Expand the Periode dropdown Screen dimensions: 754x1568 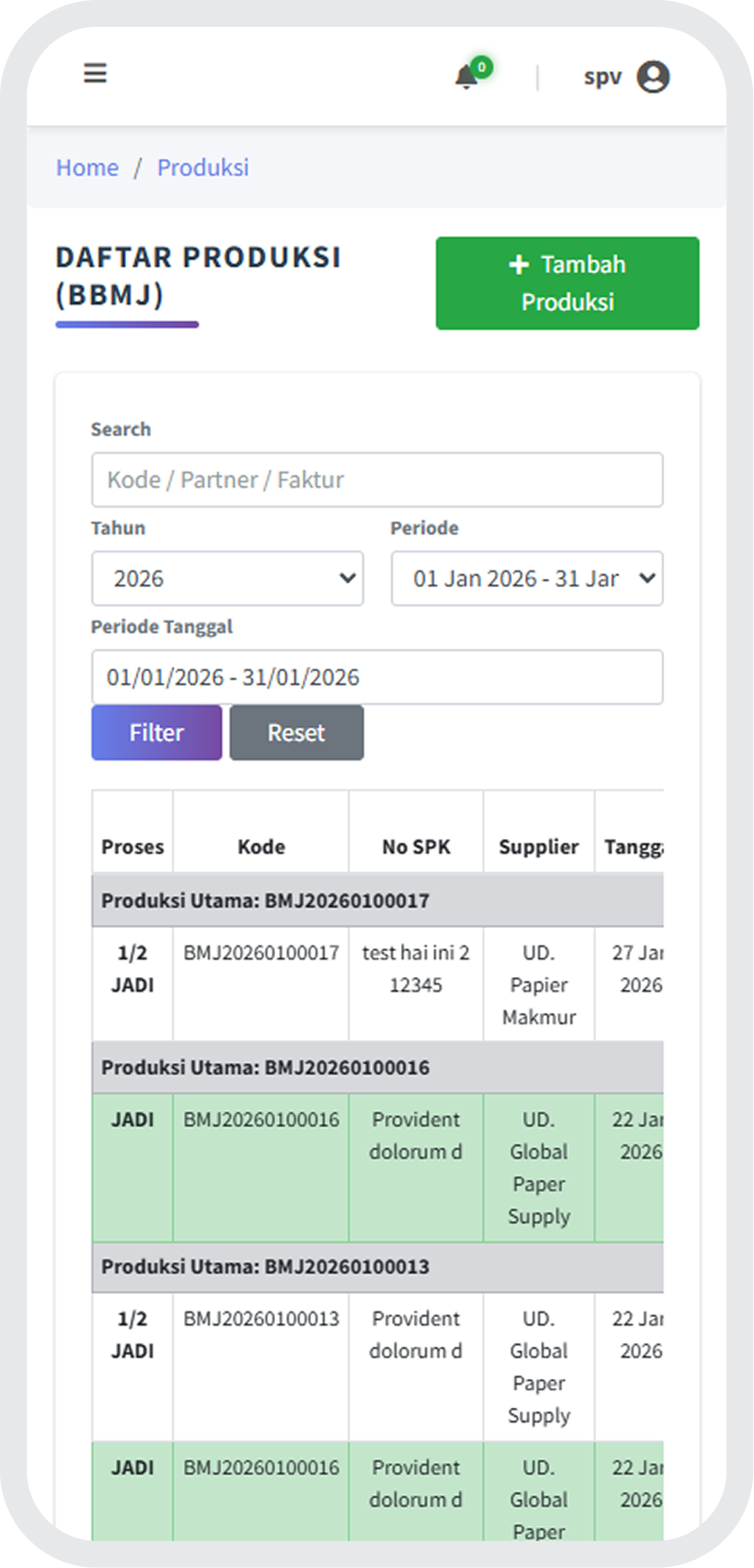click(x=526, y=579)
